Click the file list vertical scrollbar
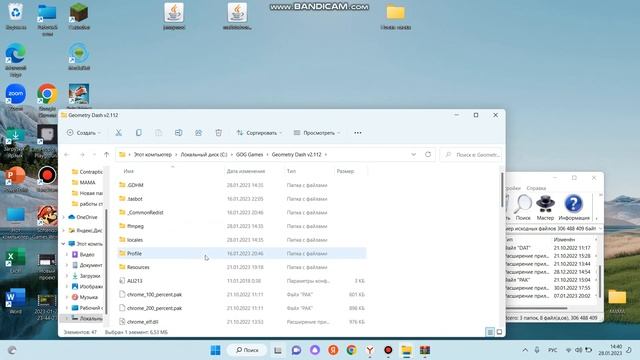The image size is (640, 360). [x=502, y=190]
